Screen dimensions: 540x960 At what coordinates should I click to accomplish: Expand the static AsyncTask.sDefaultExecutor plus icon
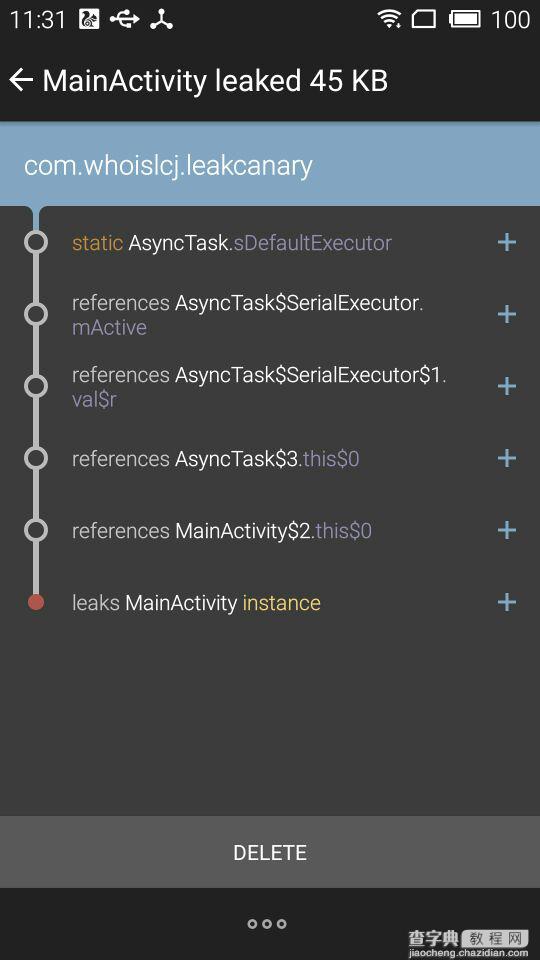click(506, 242)
